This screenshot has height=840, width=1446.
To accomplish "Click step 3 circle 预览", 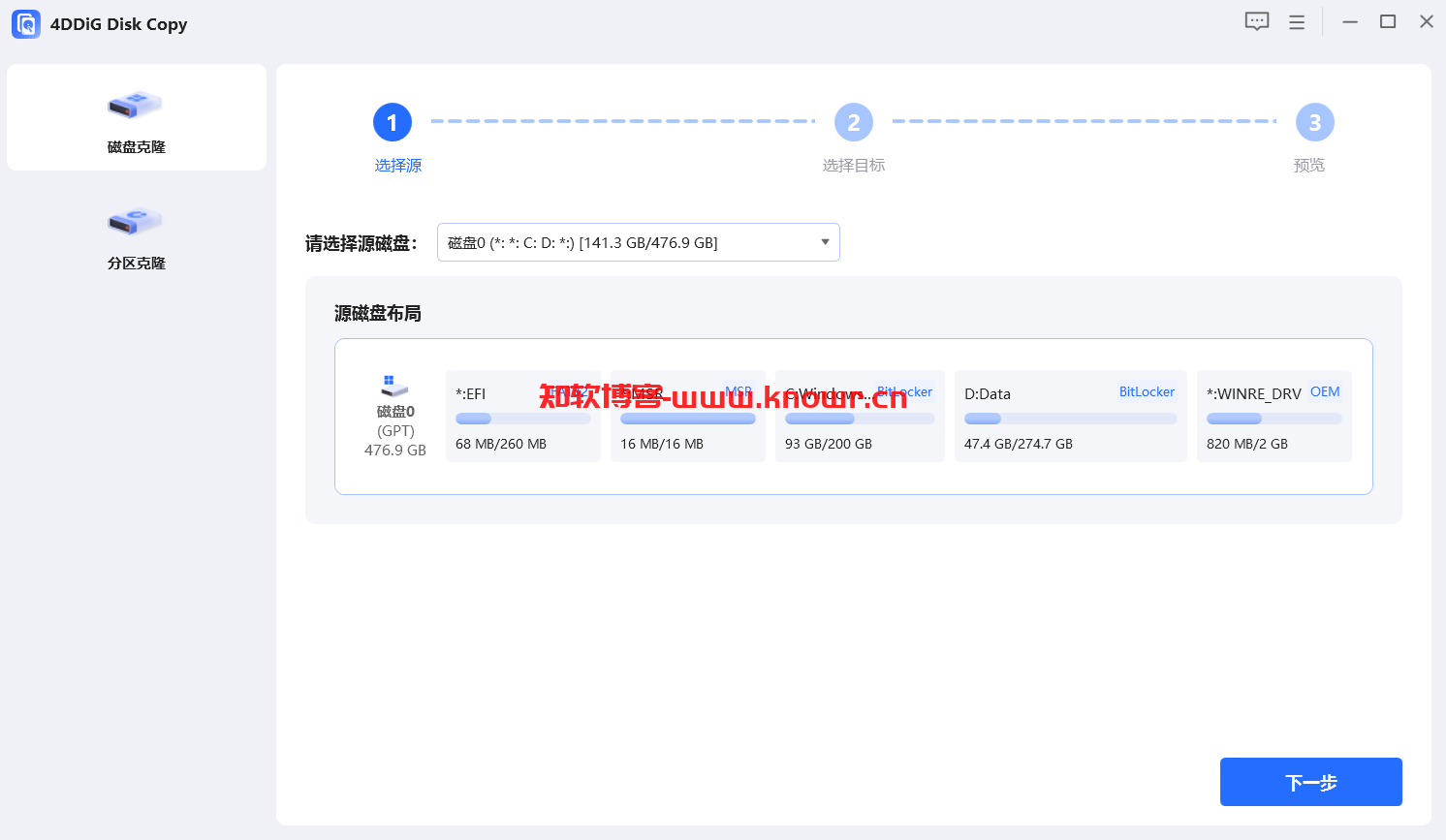I will 1315,122.
